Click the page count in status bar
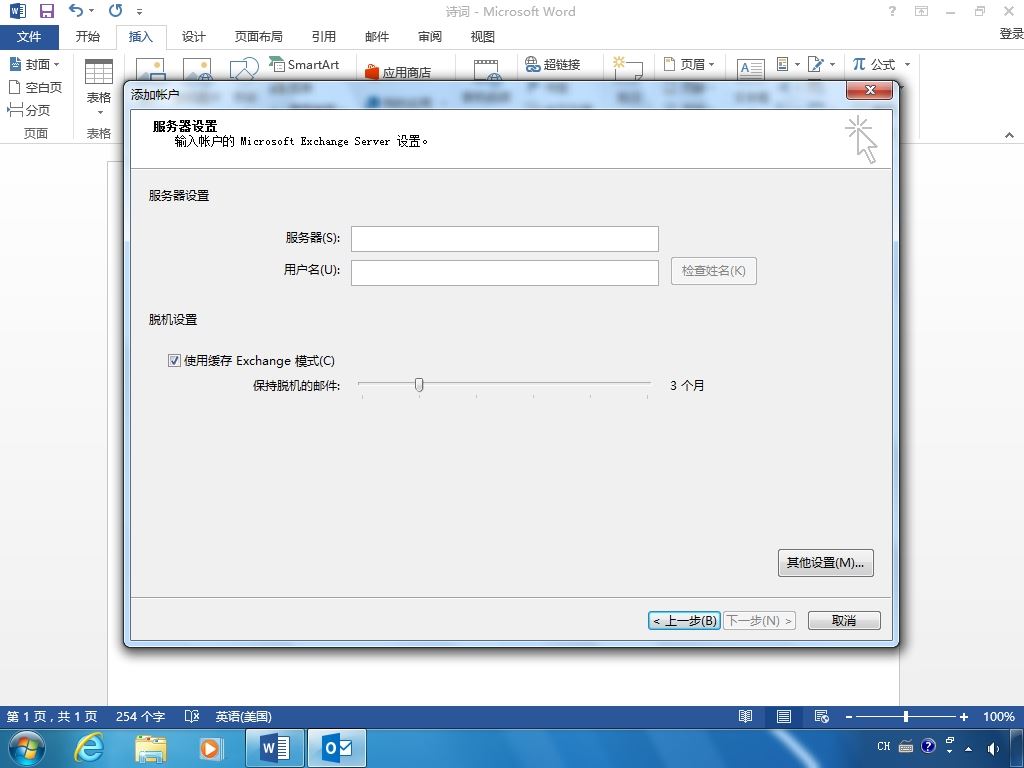The image size is (1024, 768). tap(52, 716)
